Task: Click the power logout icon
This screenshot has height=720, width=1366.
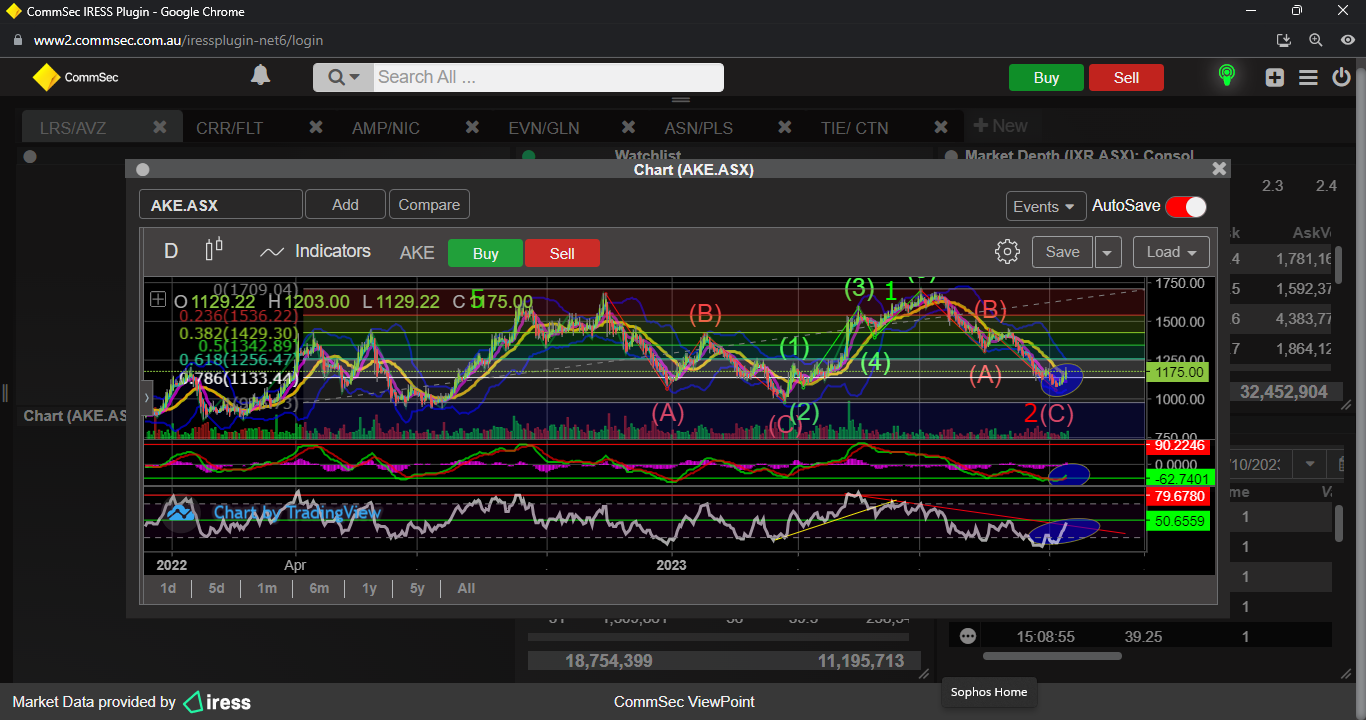Action: pyautogui.click(x=1343, y=77)
